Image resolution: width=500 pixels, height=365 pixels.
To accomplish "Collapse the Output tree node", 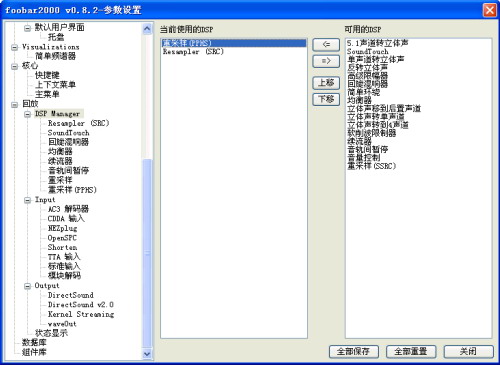I will [x=27, y=286].
